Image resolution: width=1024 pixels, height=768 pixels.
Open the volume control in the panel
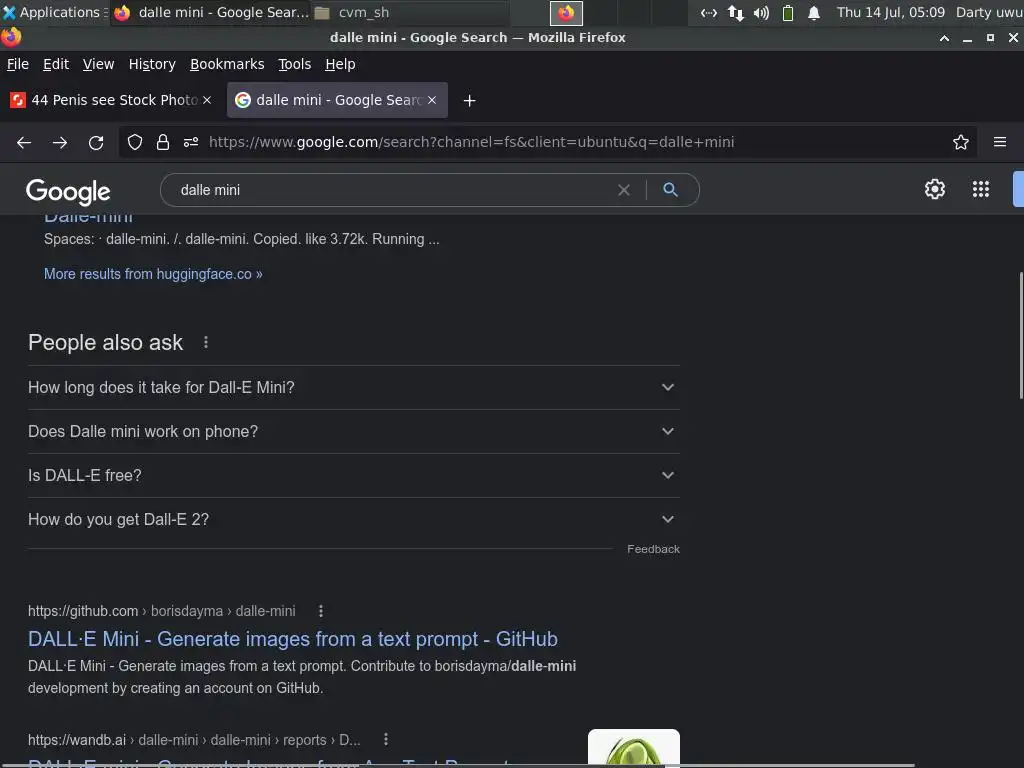coord(761,12)
